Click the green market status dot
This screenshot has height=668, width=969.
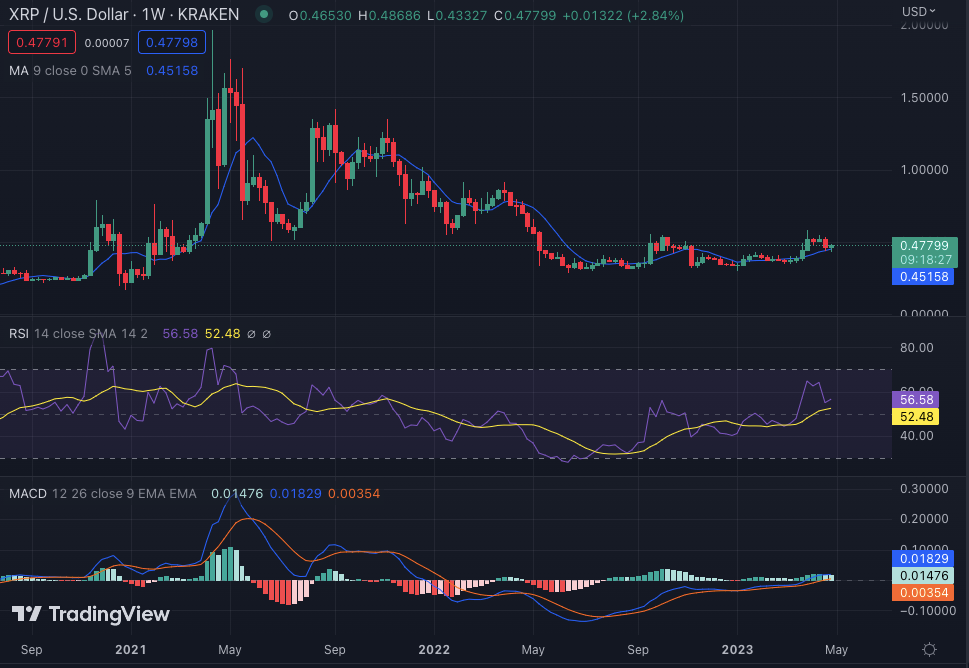tap(264, 14)
